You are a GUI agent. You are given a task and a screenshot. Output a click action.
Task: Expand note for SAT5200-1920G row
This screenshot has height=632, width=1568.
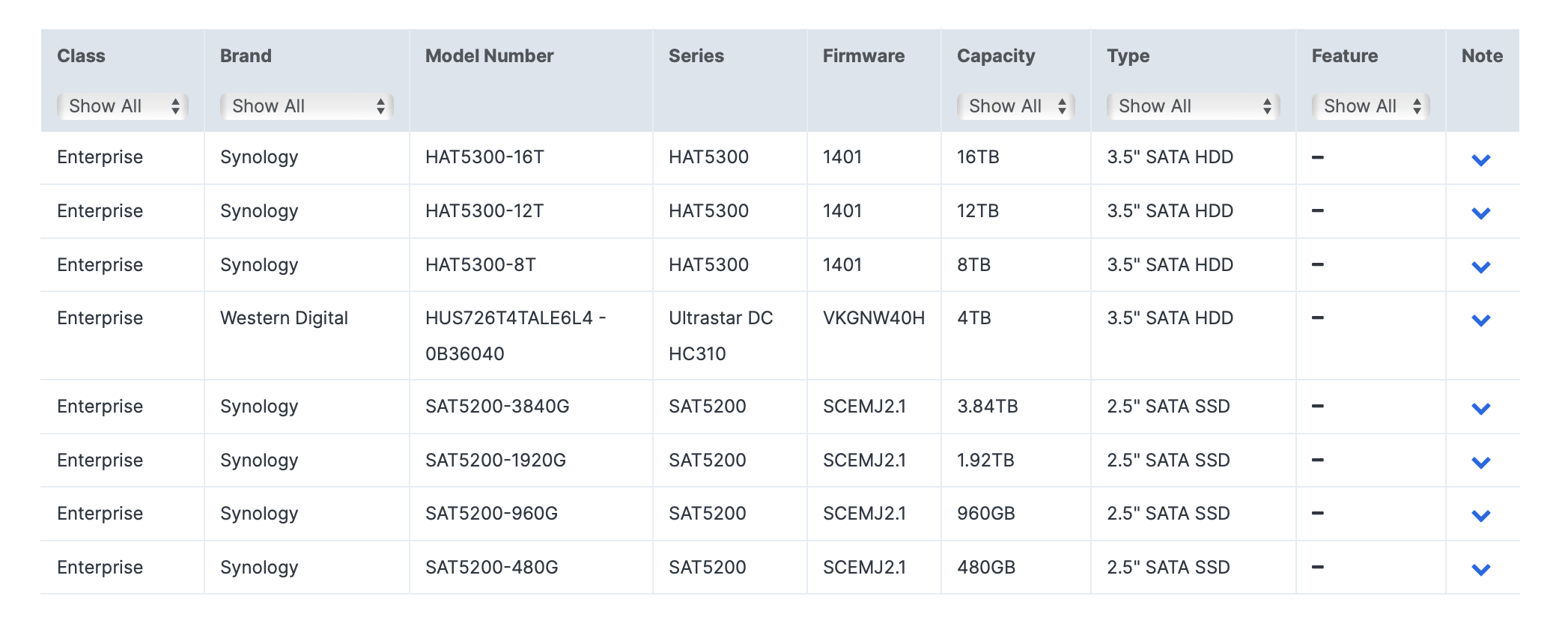[x=1480, y=463]
